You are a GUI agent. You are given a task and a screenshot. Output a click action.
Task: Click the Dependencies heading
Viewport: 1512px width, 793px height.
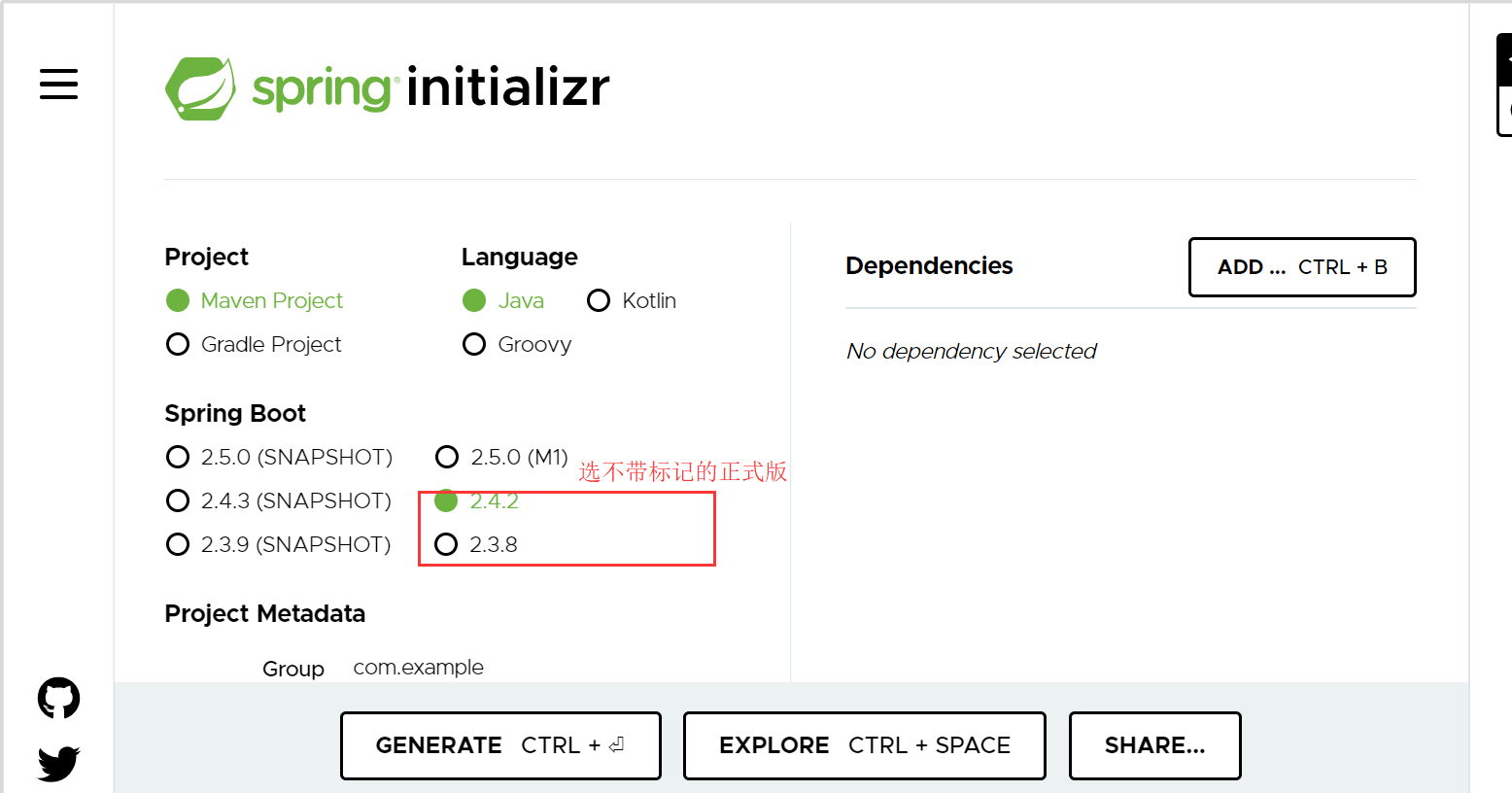click(x=929, y=265)
